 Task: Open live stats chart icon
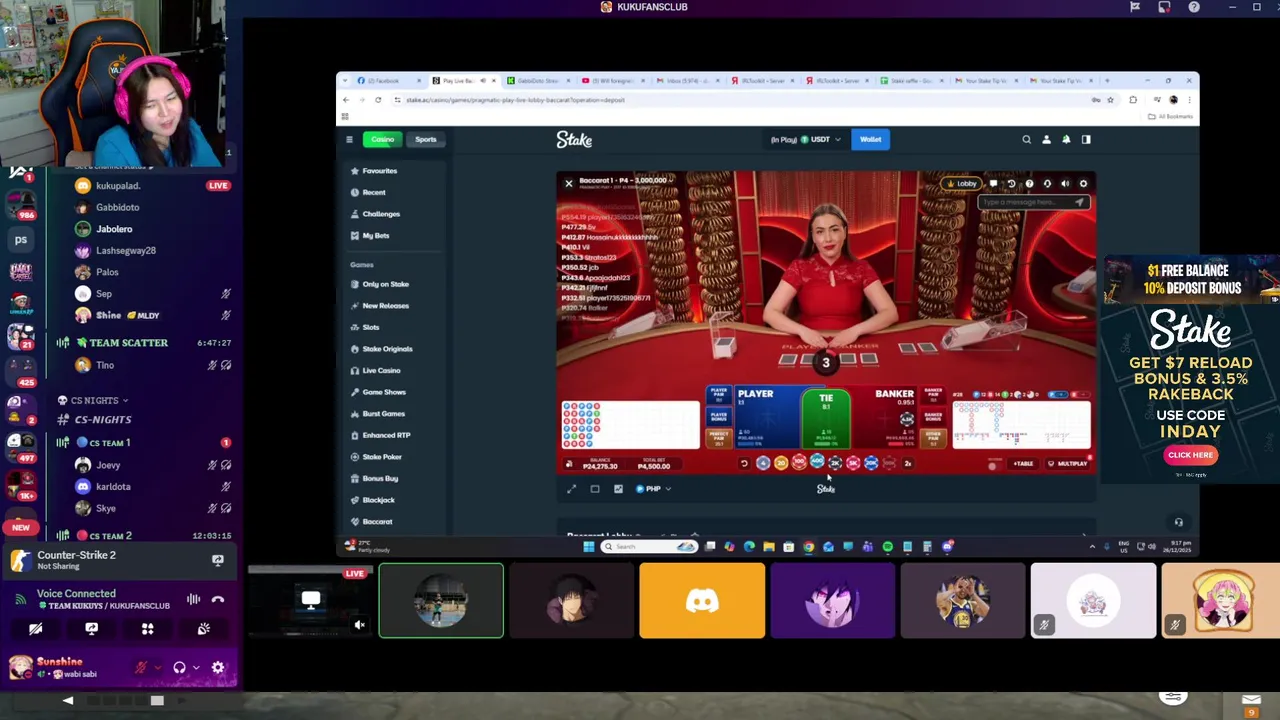click(x=618, y=489)
